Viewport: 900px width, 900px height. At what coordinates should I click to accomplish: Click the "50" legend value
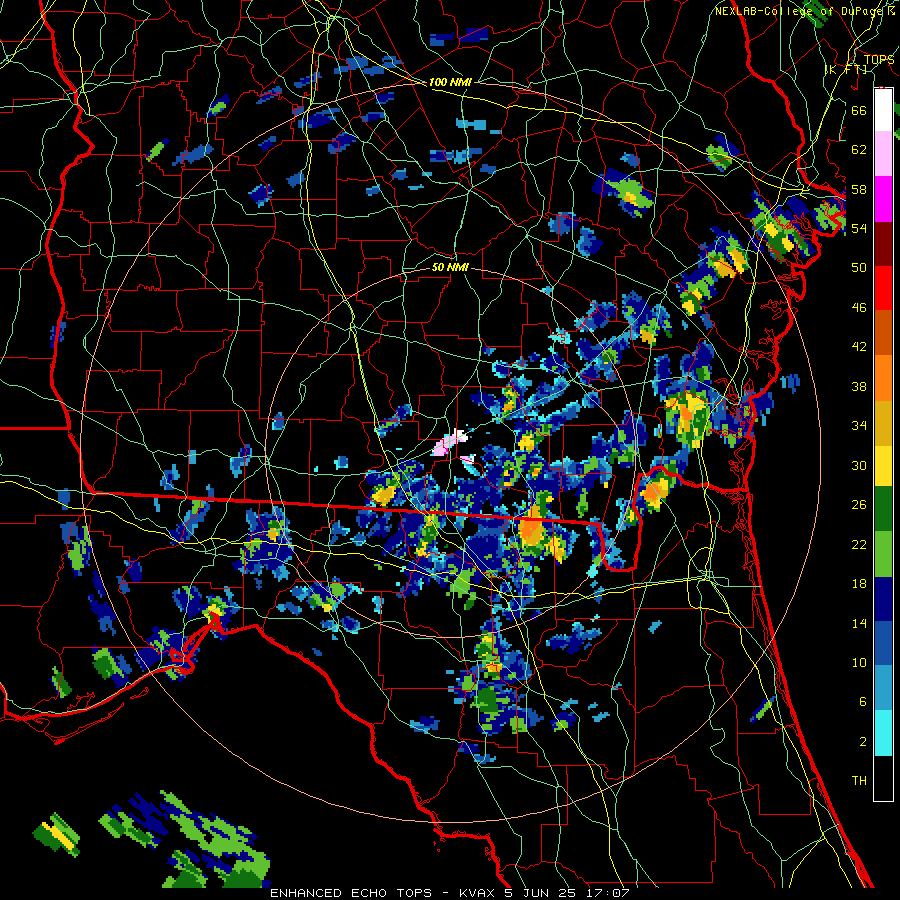pos(859,268)
